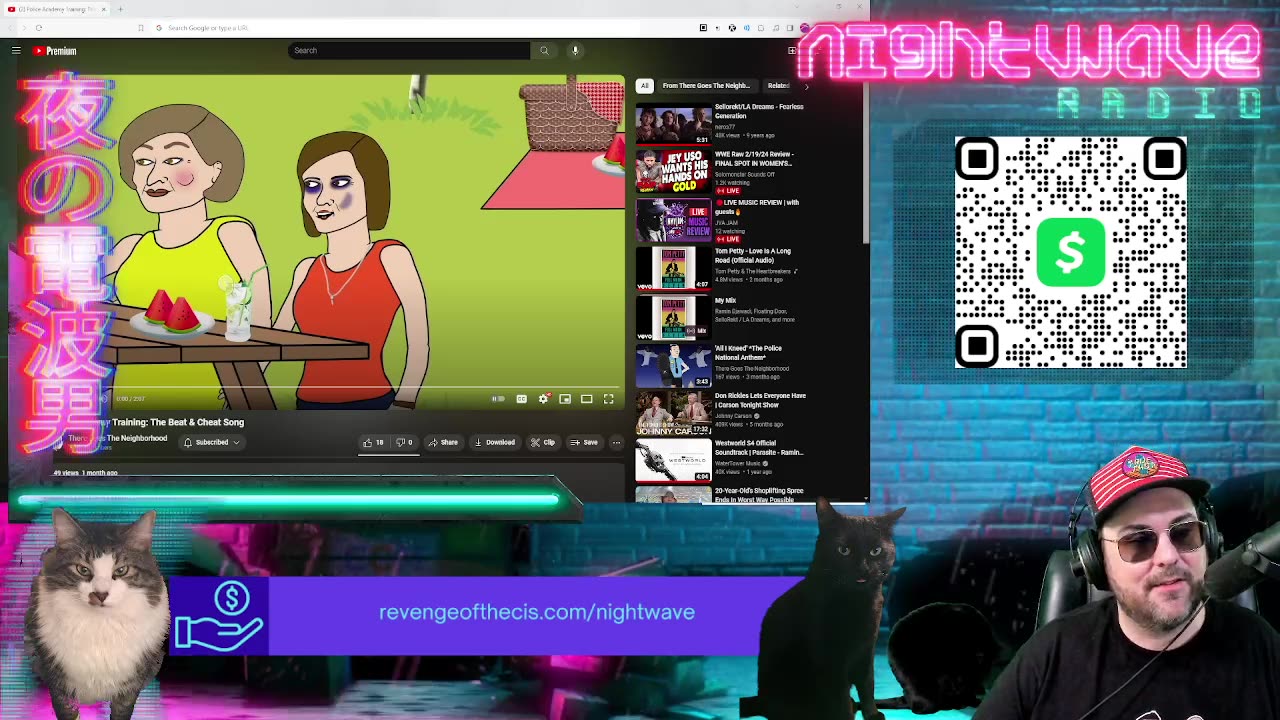Download the video
The image size is (1280, 720).
(x=495, y=442)
